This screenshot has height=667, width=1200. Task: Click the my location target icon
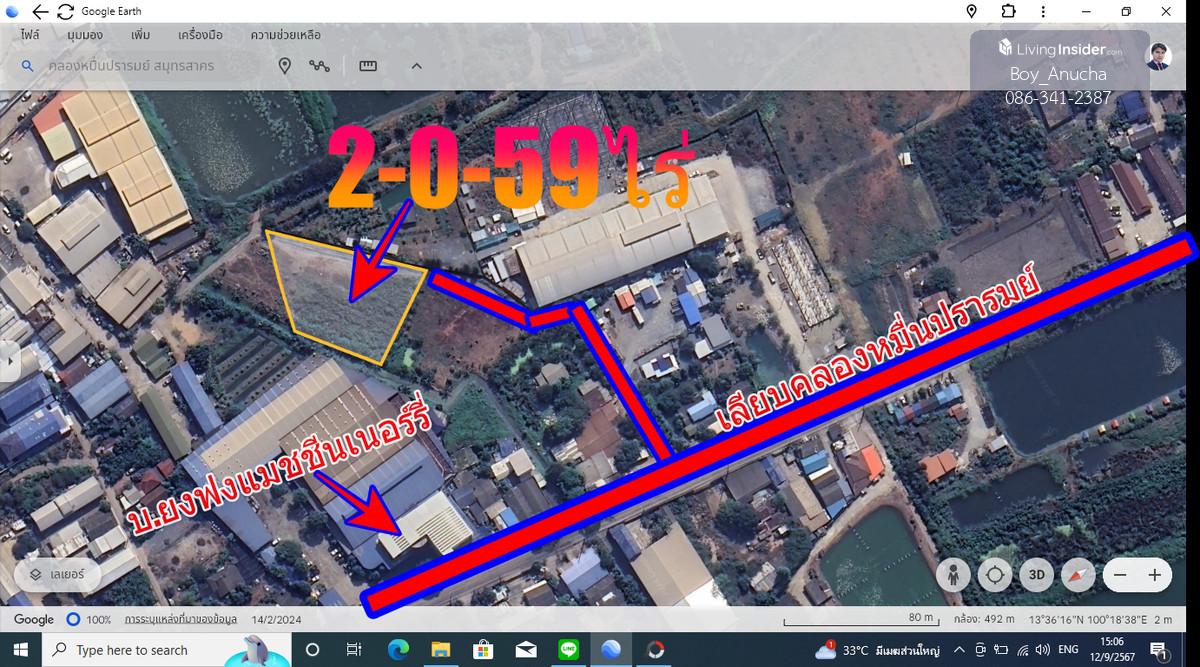[x=995, y=575]
